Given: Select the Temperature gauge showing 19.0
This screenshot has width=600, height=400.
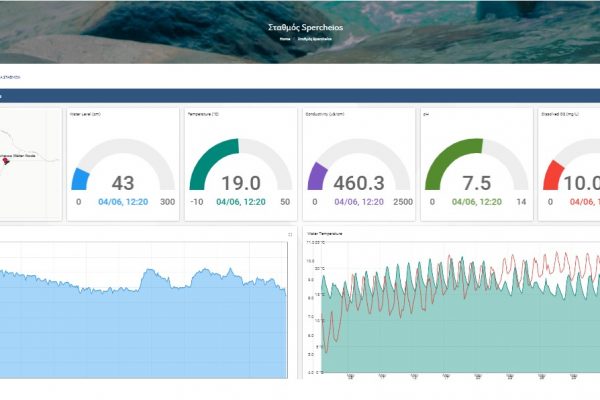Looking at the screenshot, I should click(241, 165).
